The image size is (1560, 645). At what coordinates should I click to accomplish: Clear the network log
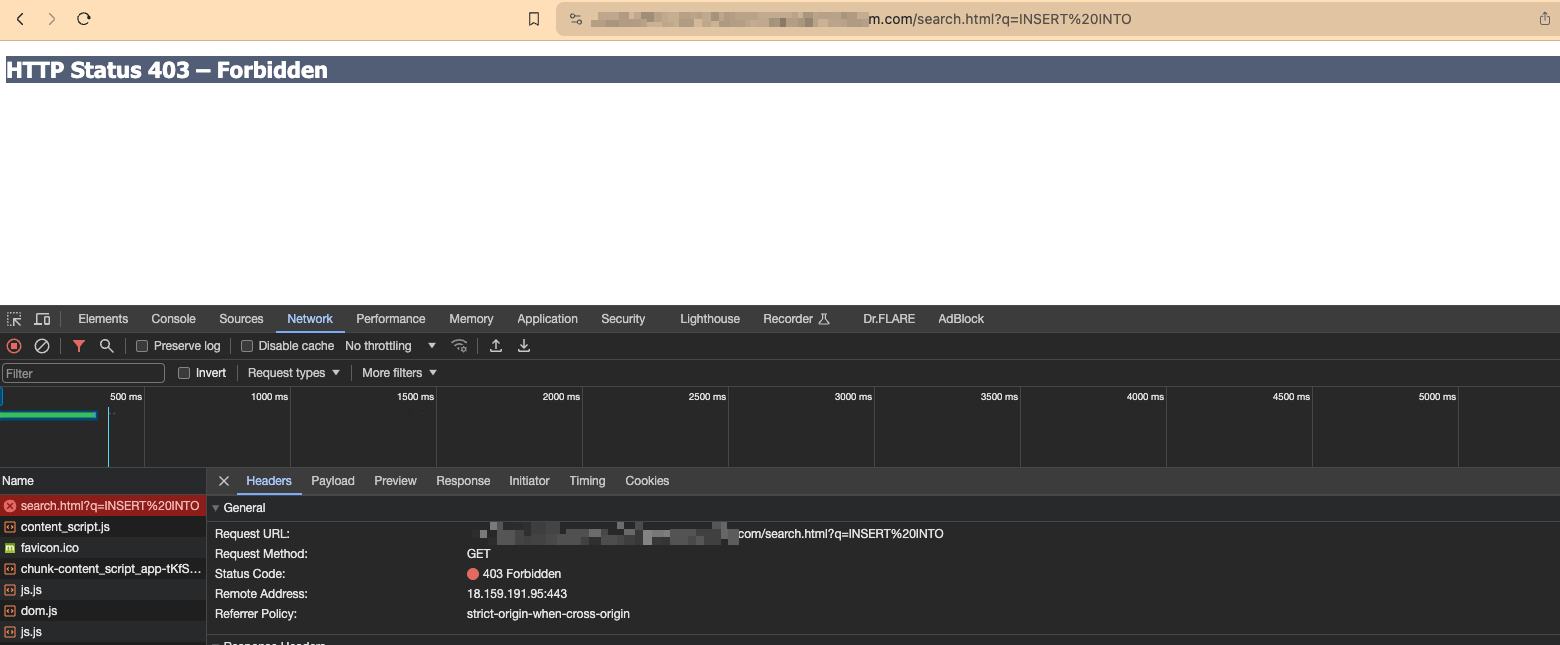42,346
